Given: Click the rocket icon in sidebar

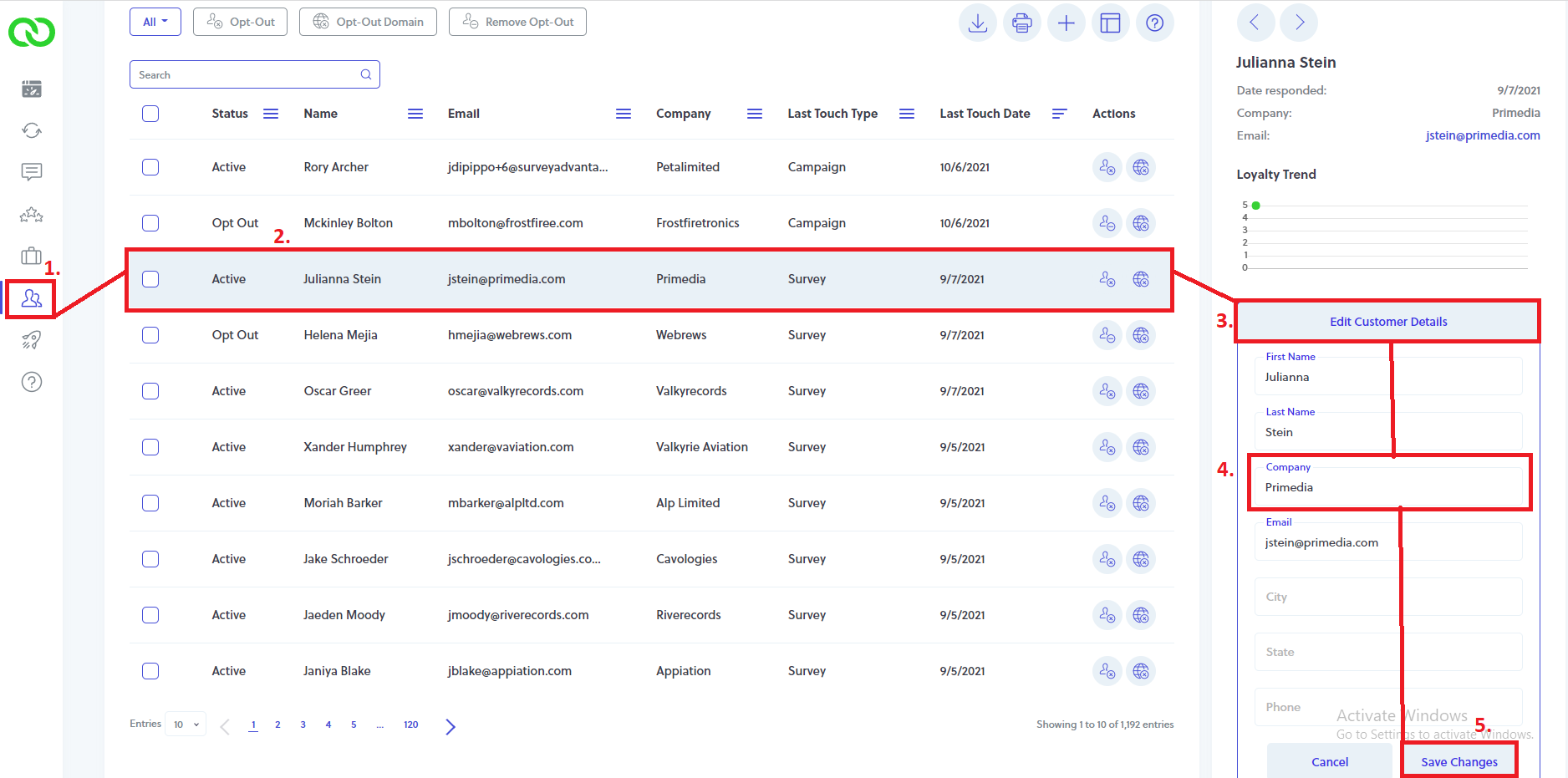Looking at the screenshot, I should (32, 340).
